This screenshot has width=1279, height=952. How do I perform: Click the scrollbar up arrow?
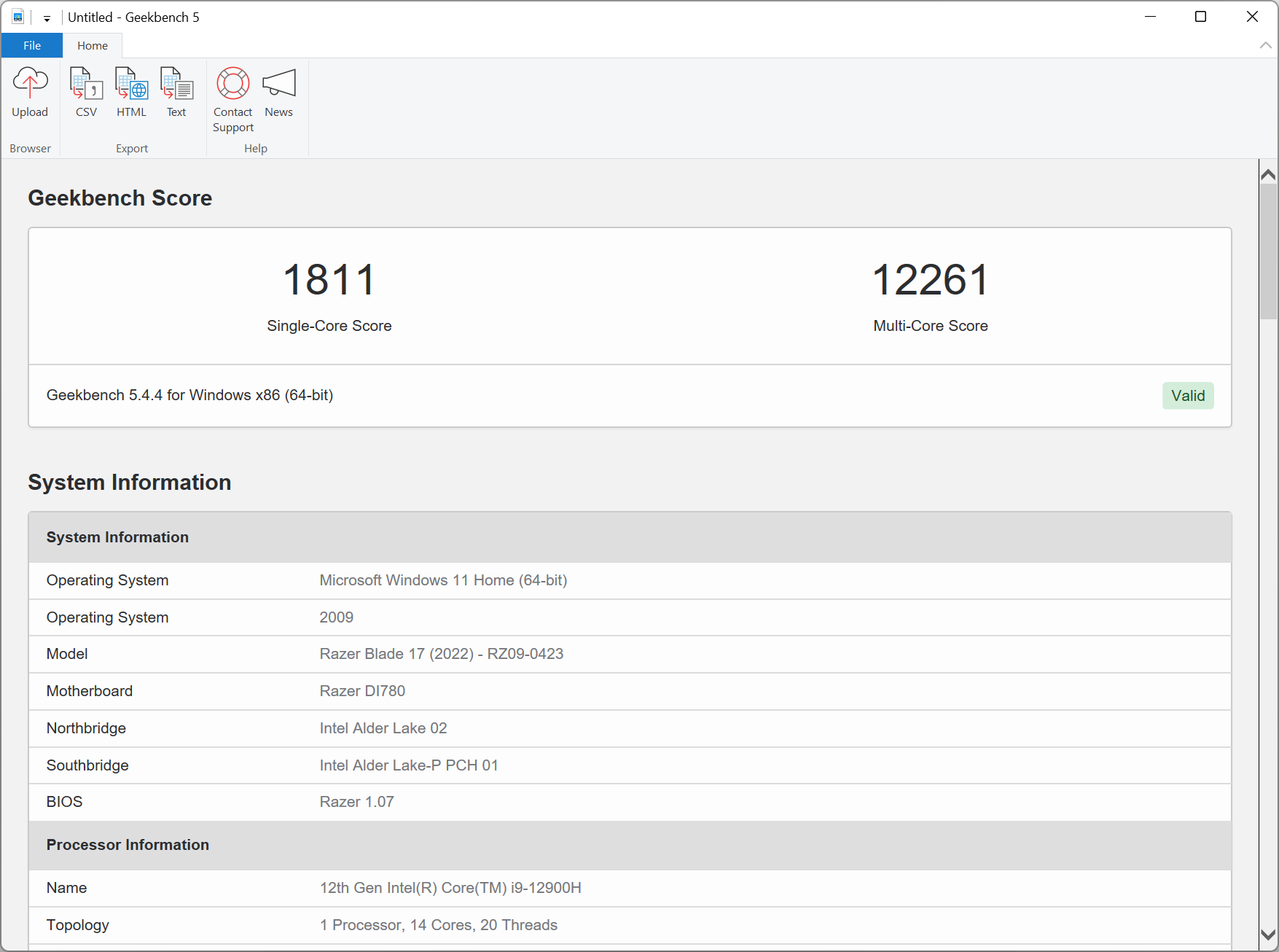pyautogui.click(x=1268, y=174)
